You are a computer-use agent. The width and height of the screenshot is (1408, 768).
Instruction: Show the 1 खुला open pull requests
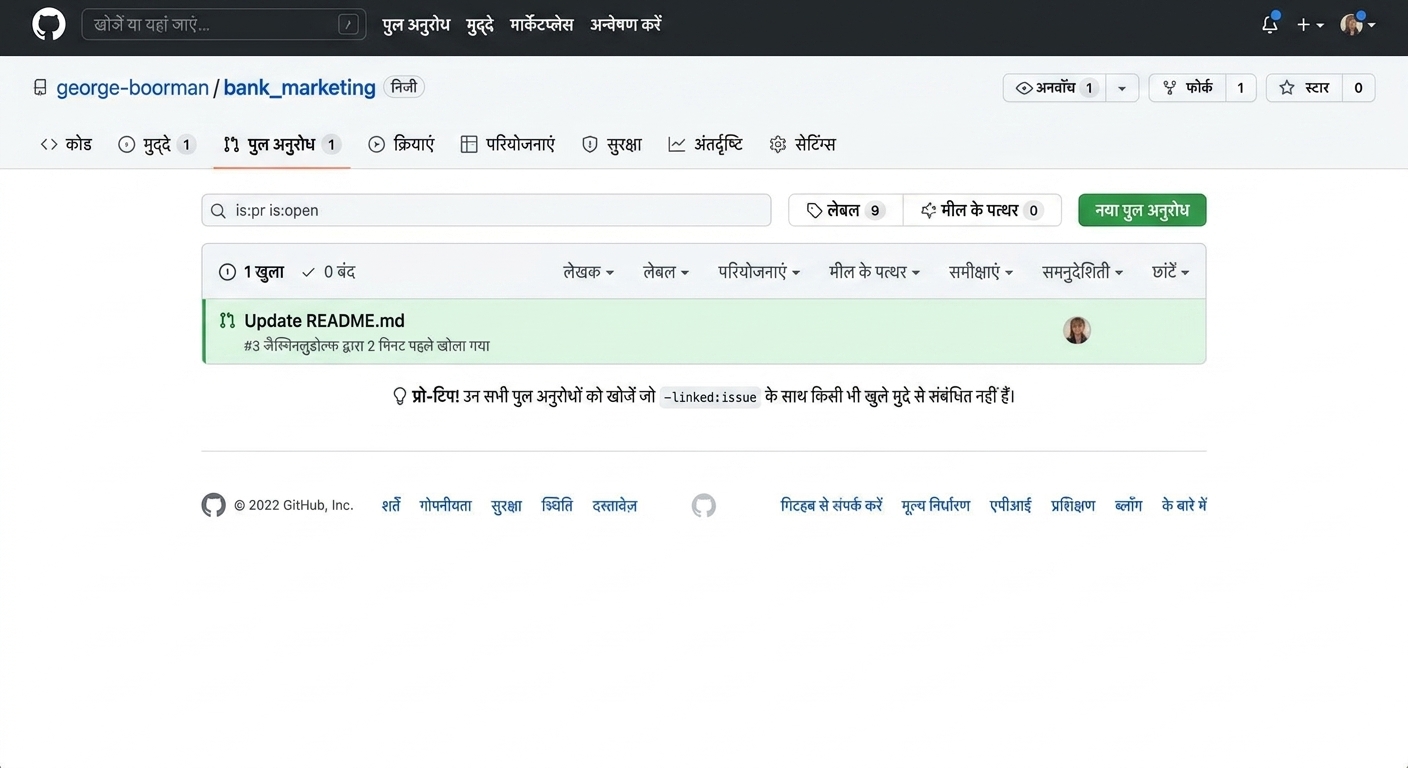coord(251,272)
